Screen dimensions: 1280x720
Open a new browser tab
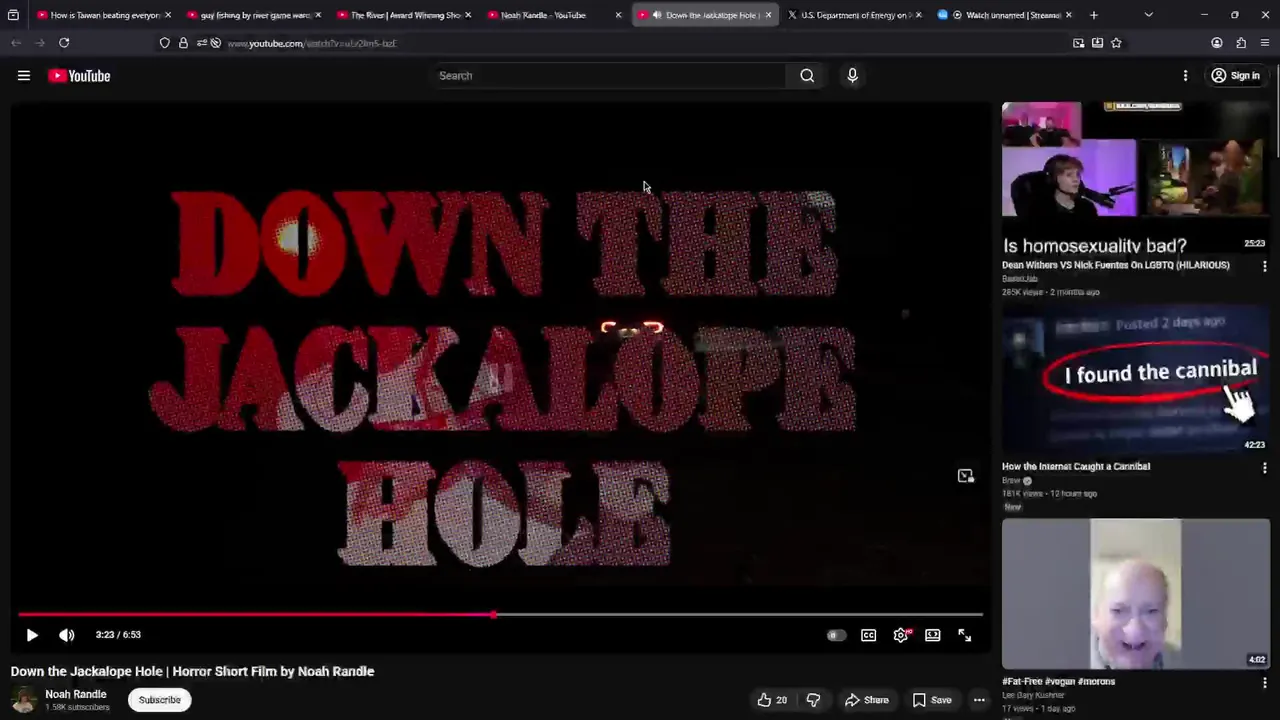point(1094,15)
